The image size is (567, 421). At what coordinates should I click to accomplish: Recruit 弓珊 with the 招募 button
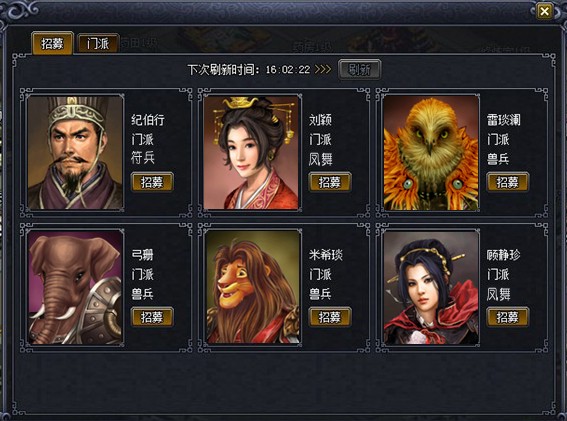pos(152,317)
